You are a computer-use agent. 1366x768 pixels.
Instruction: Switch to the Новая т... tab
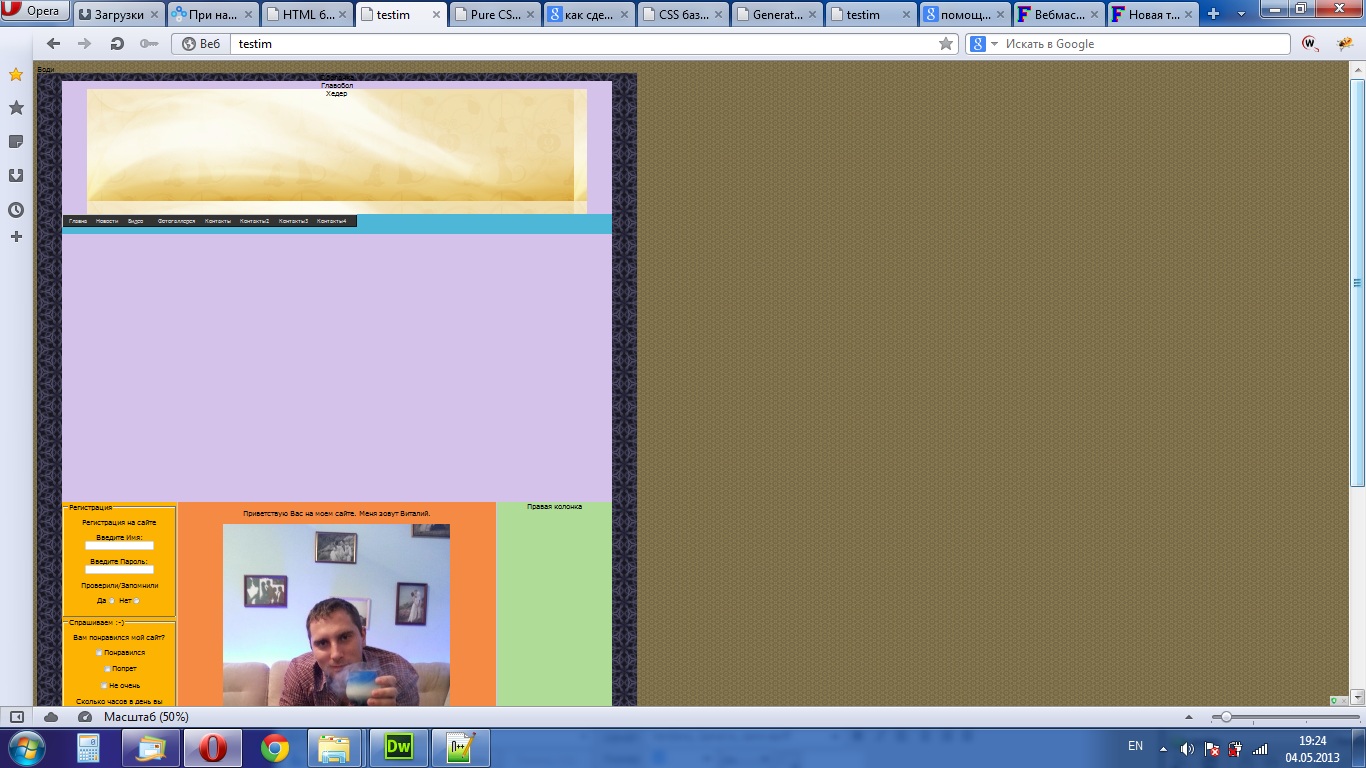[1153, 14]
